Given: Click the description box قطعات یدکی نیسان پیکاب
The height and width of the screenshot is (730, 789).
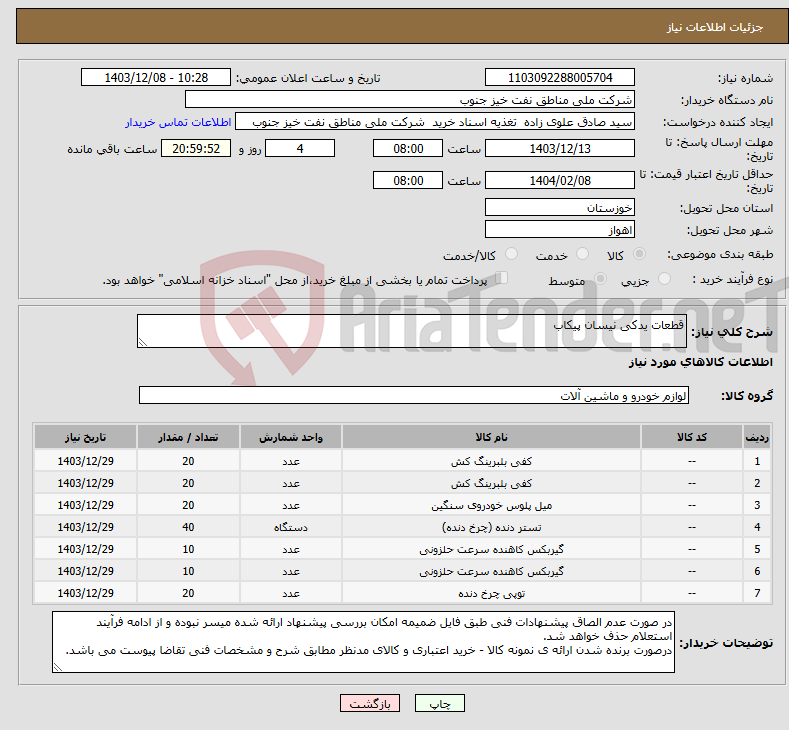Looking at the screenshot, I should [412, 331].
